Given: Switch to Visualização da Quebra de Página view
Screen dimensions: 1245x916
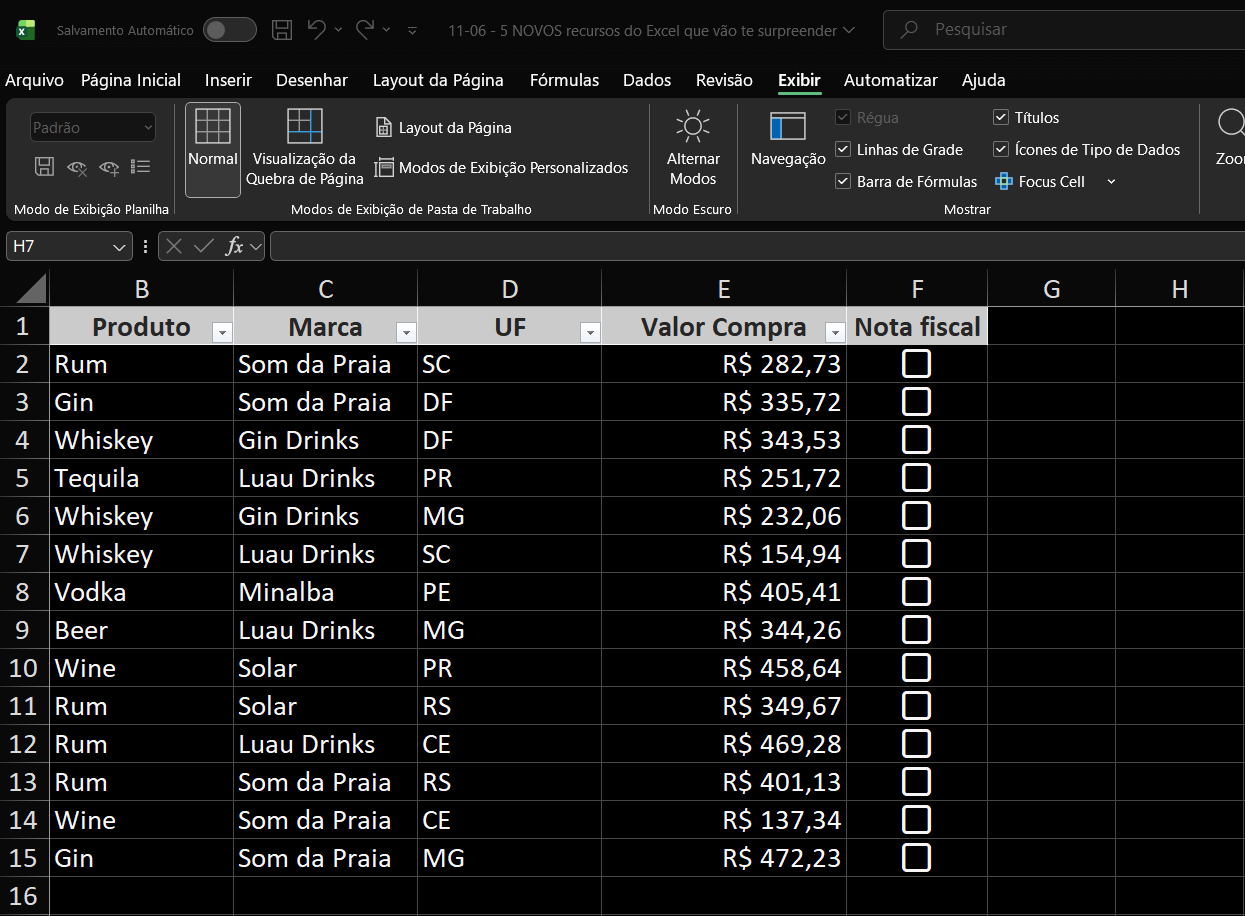Looking at the screenshot, I should (x=305, y=149).
